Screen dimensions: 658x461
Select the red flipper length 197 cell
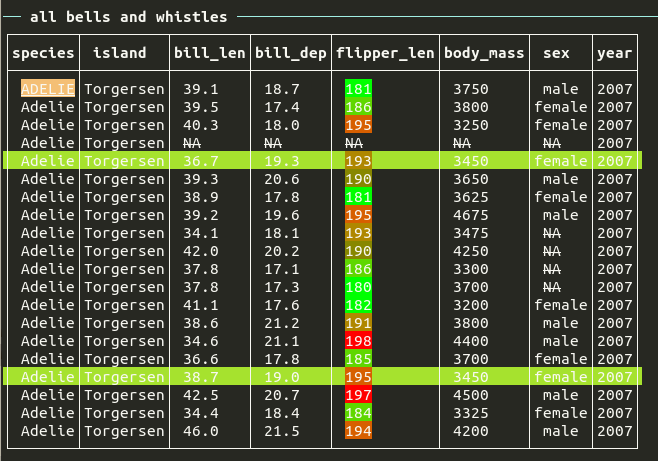pos(358,395)
